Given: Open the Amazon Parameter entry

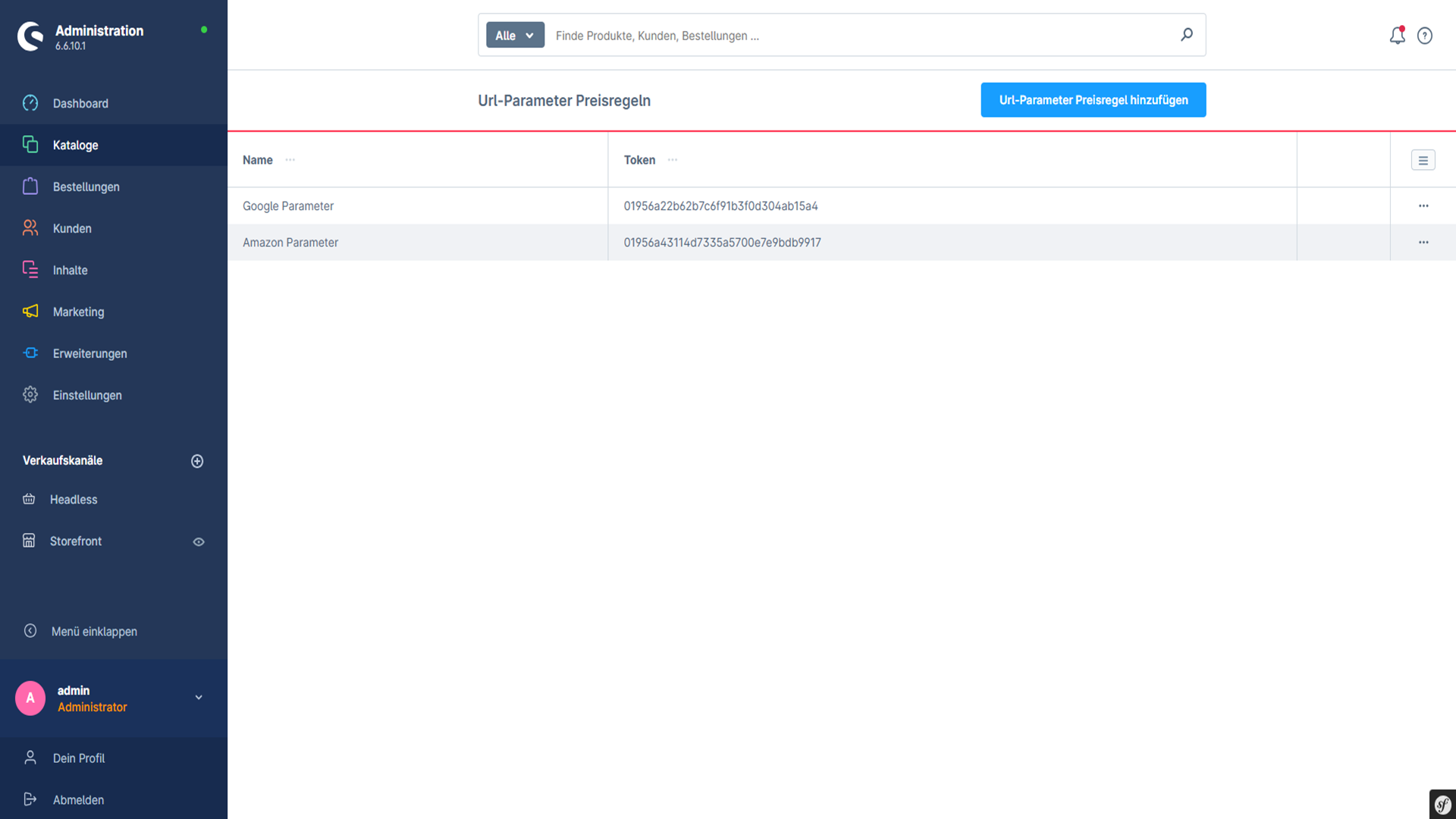Looking at the screenshot, I should [x=290, y=243].
